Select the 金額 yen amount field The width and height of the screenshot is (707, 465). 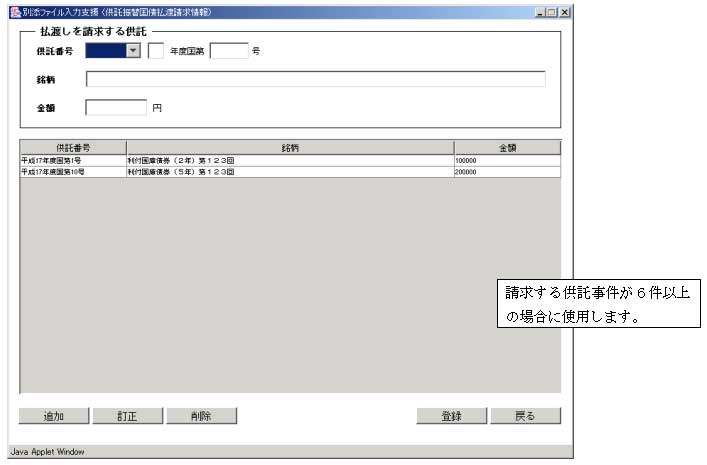click(117, 107)
